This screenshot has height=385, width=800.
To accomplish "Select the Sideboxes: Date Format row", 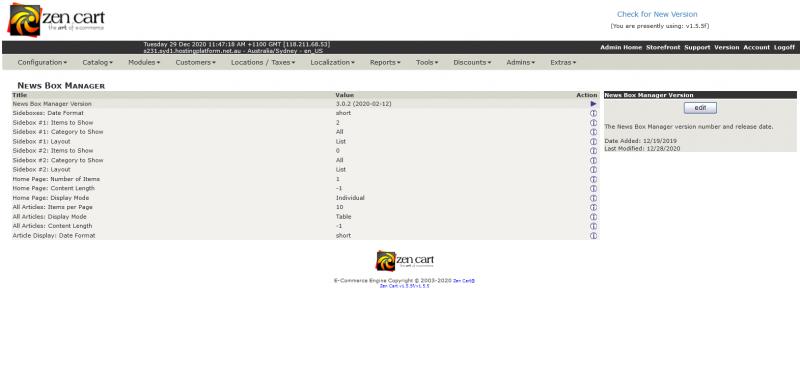I will pyautogui.click(x=305, y=113).
